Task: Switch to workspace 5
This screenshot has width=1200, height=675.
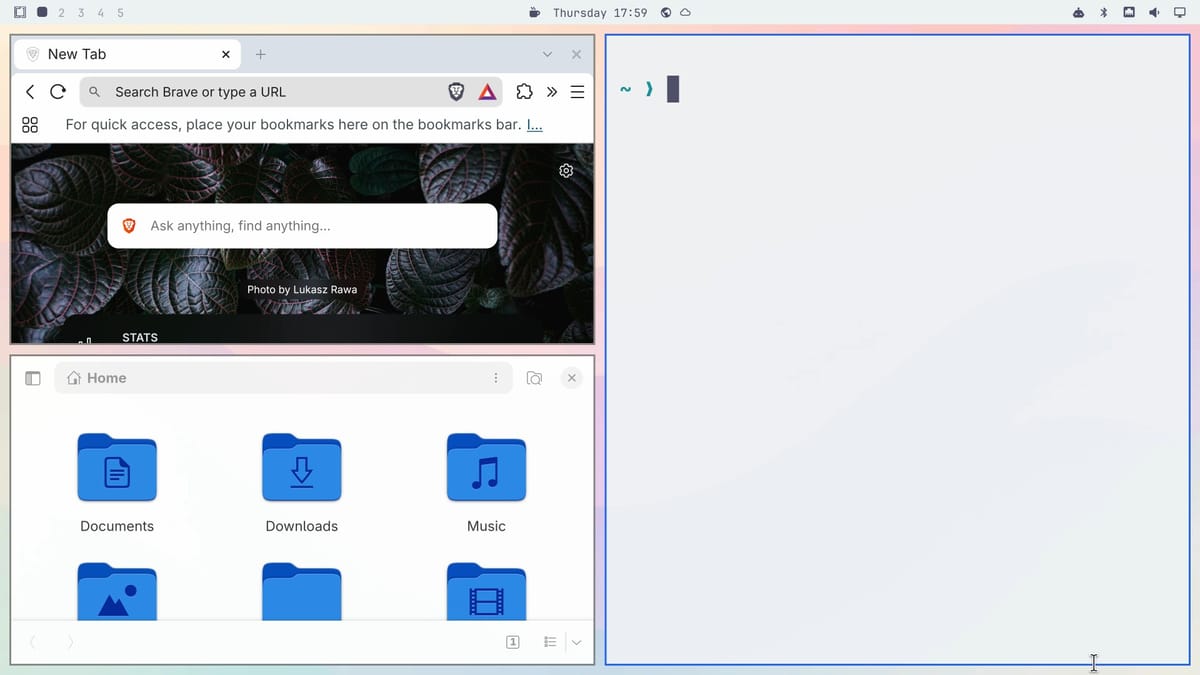Action: pyautogui.click(x=121, y=13)
